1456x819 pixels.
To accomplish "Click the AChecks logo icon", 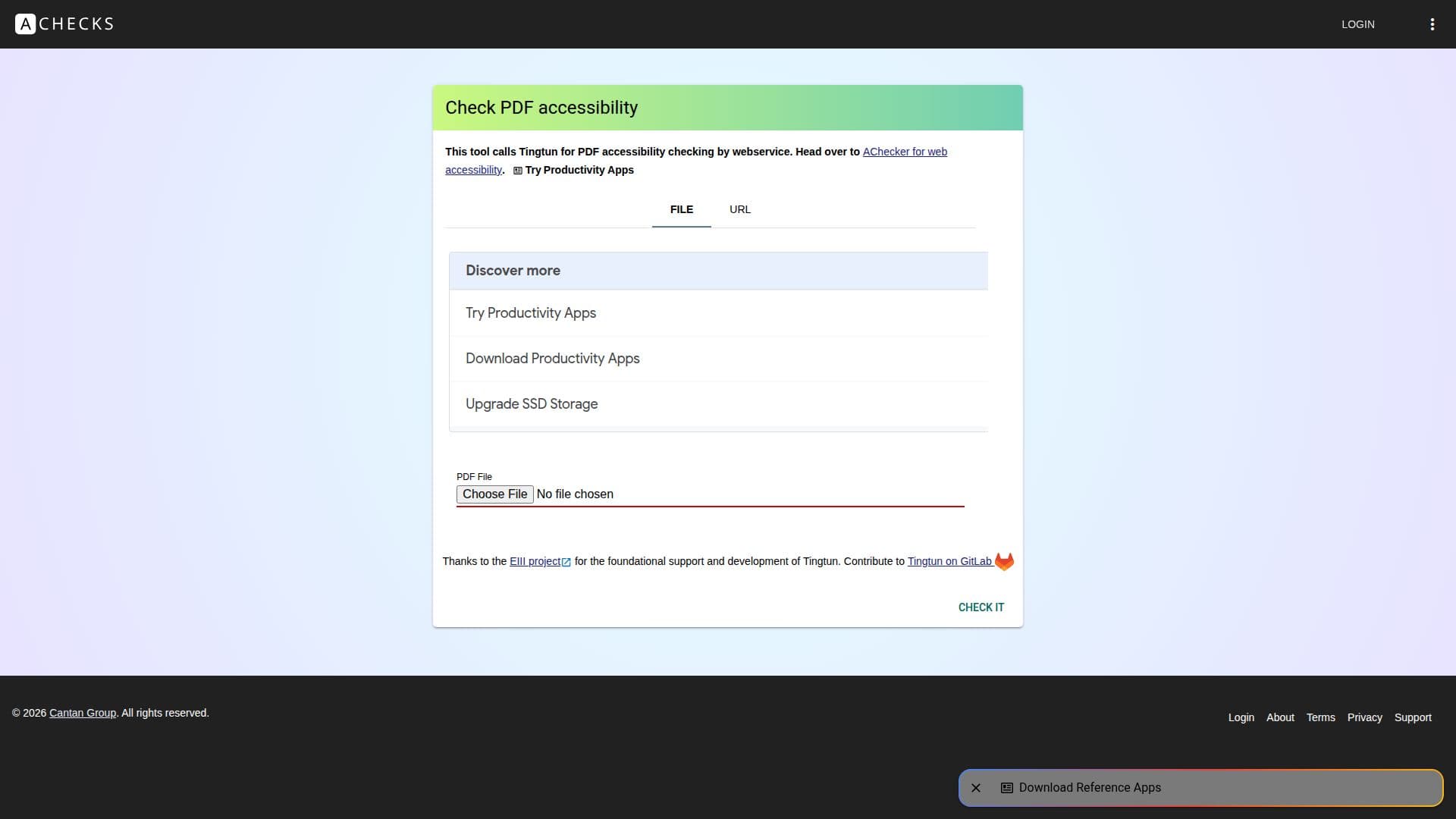I will [25, 24].
